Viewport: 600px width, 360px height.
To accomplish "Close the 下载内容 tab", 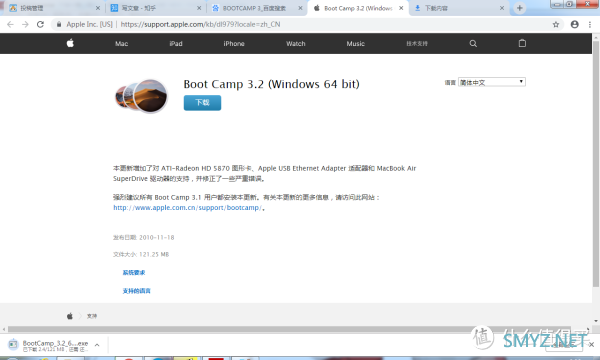I will click(502, 8).
